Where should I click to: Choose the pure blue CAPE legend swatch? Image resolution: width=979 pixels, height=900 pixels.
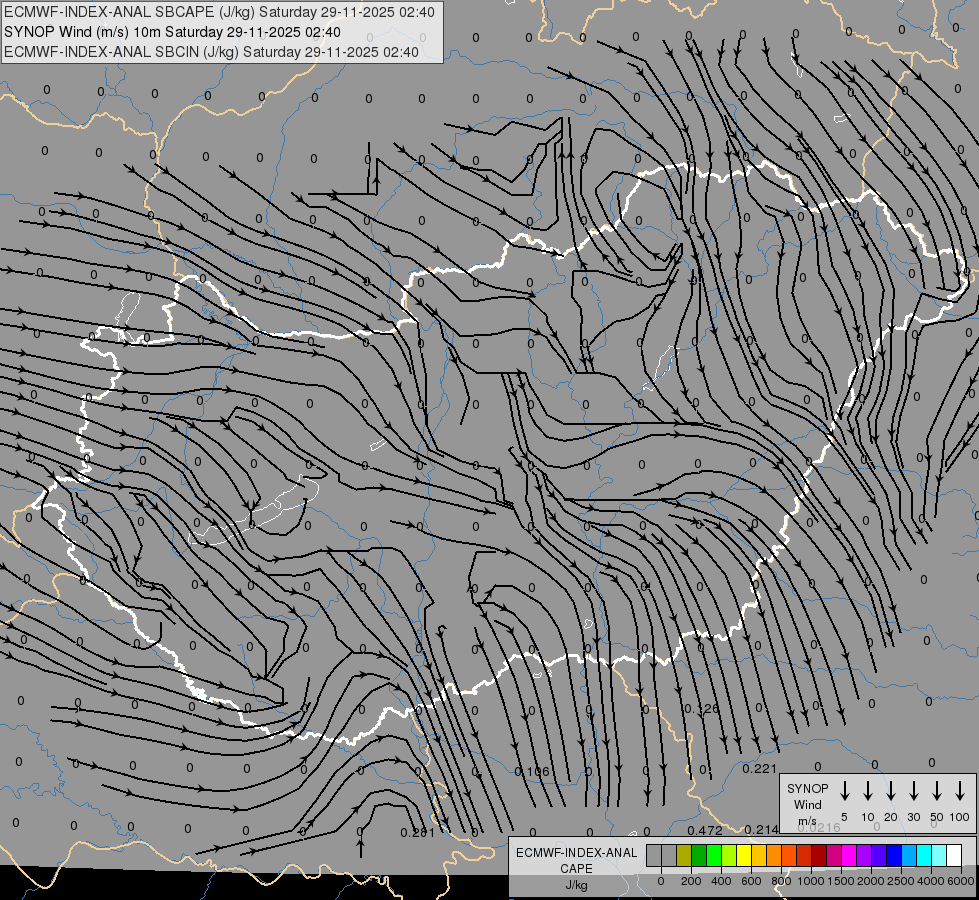(x=893, y=855)
